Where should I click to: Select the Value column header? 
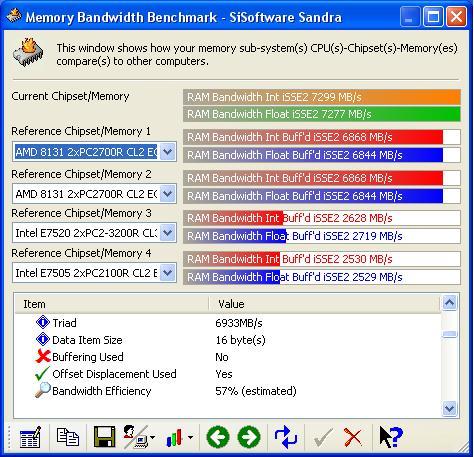coord(325,304)
